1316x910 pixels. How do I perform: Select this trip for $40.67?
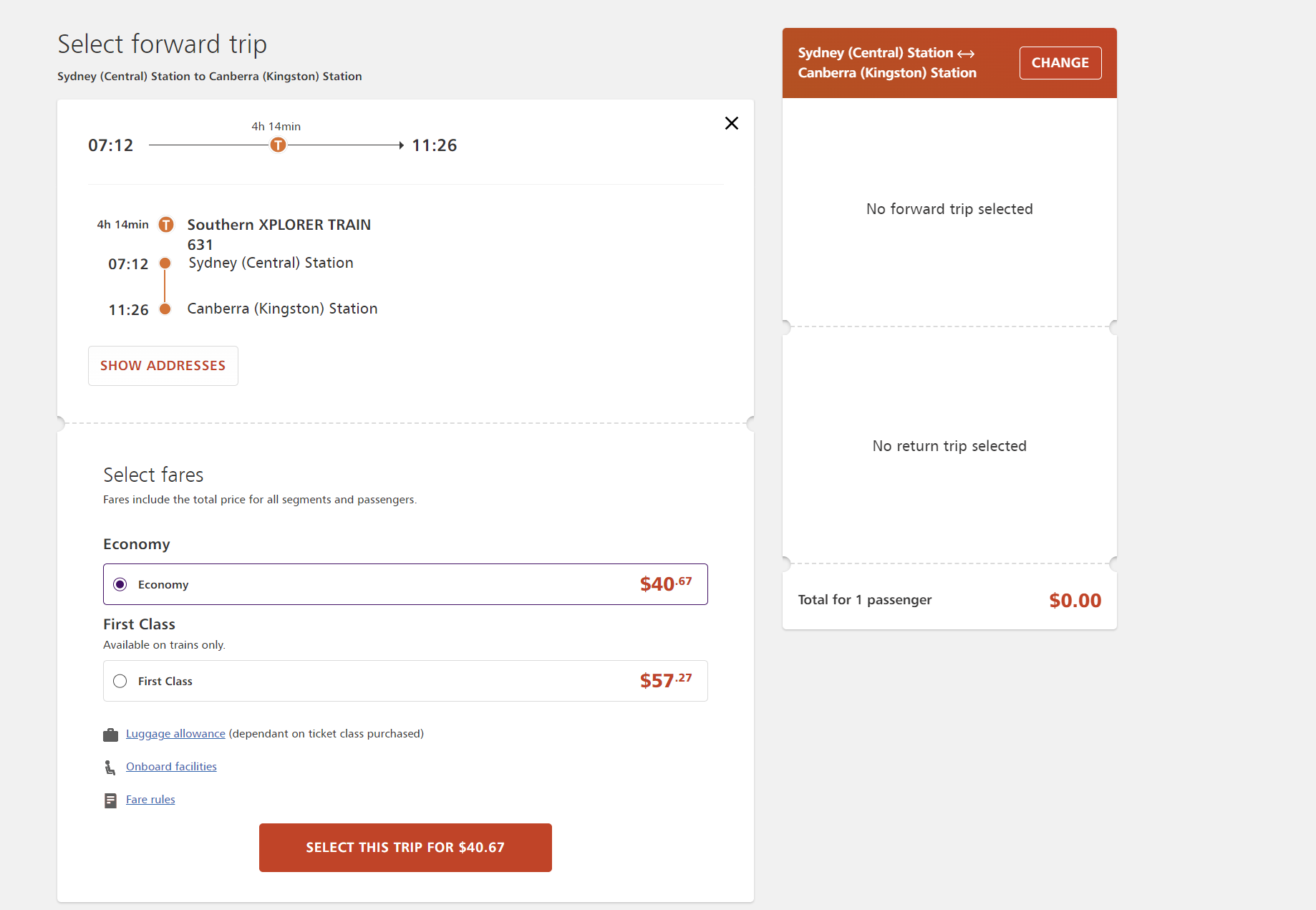coord(405,848)
